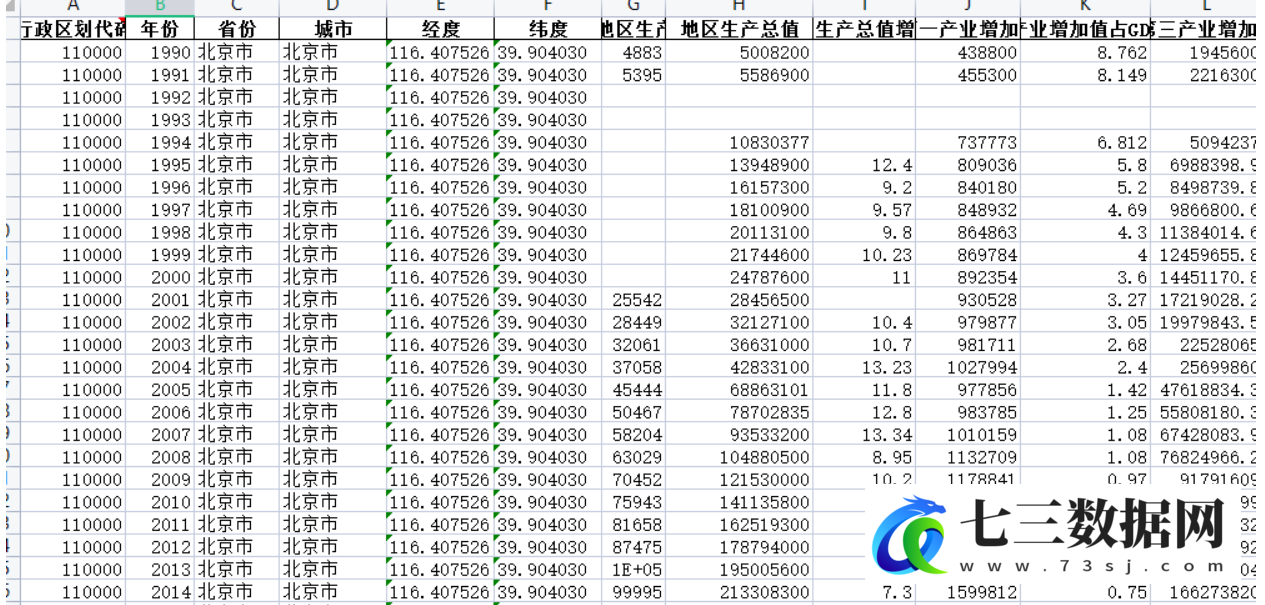This screenshot has height=605, width=1265.
Task: Select GDP value 213308300
Action: (739, 592)
